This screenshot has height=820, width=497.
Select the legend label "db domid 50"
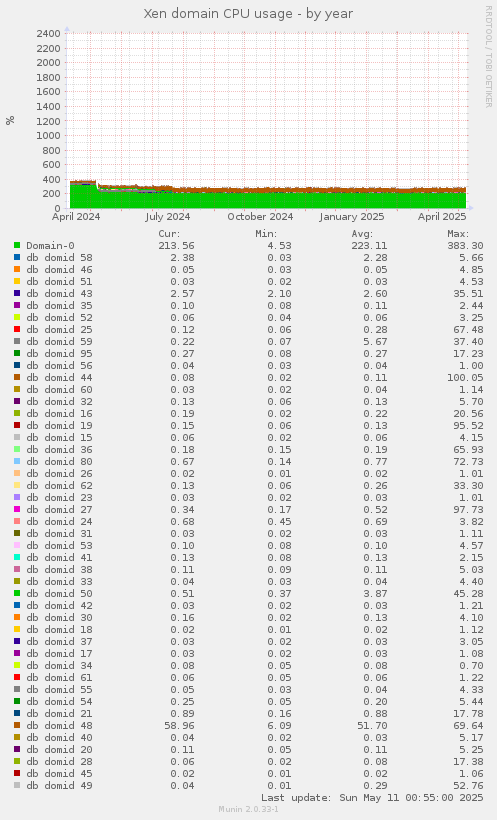click(x=59, y=594)
